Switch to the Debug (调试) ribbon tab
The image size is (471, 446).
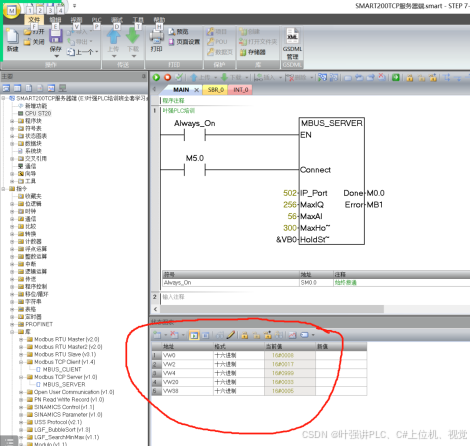point(117,20)
